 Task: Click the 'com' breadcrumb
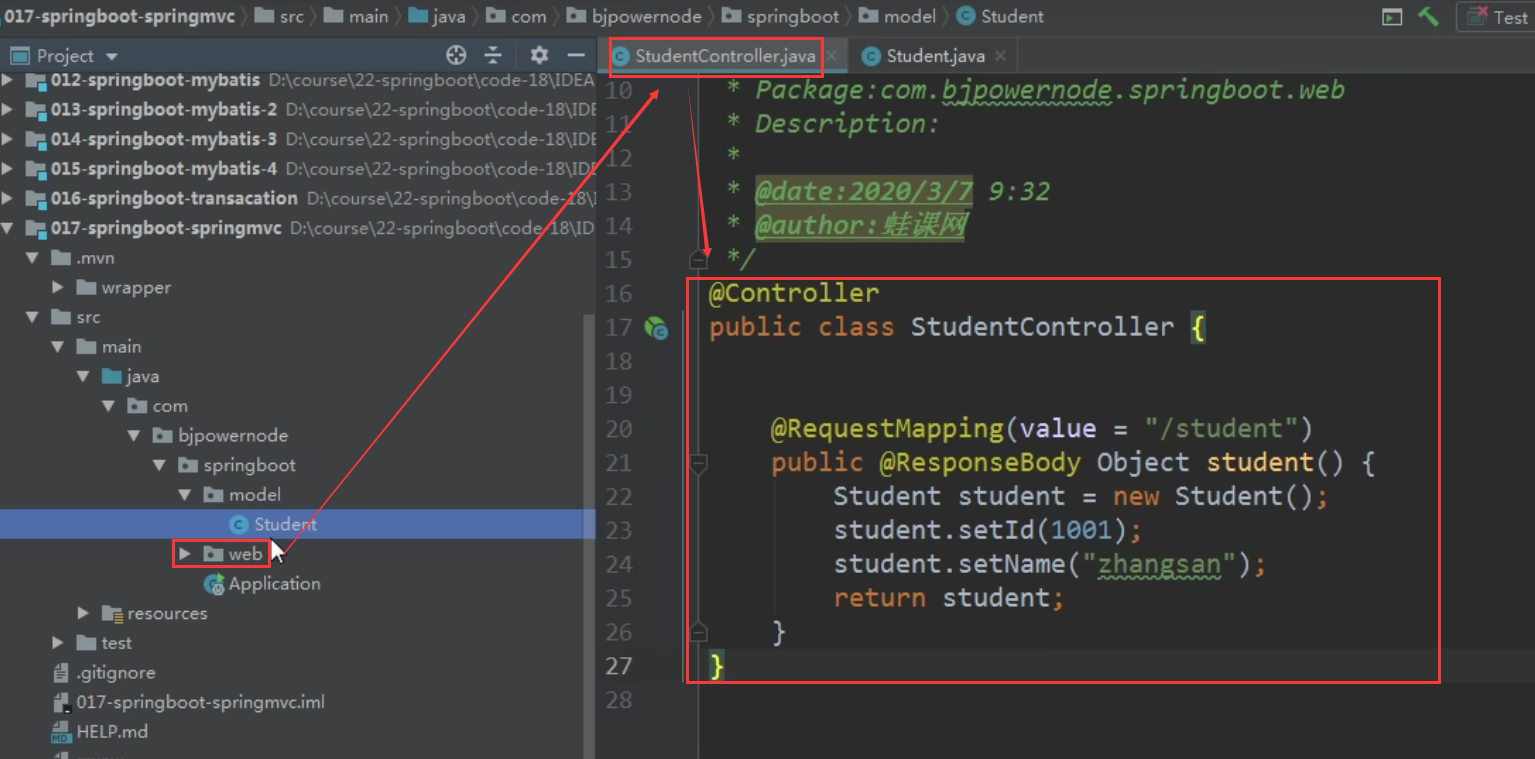coord(517,16)
